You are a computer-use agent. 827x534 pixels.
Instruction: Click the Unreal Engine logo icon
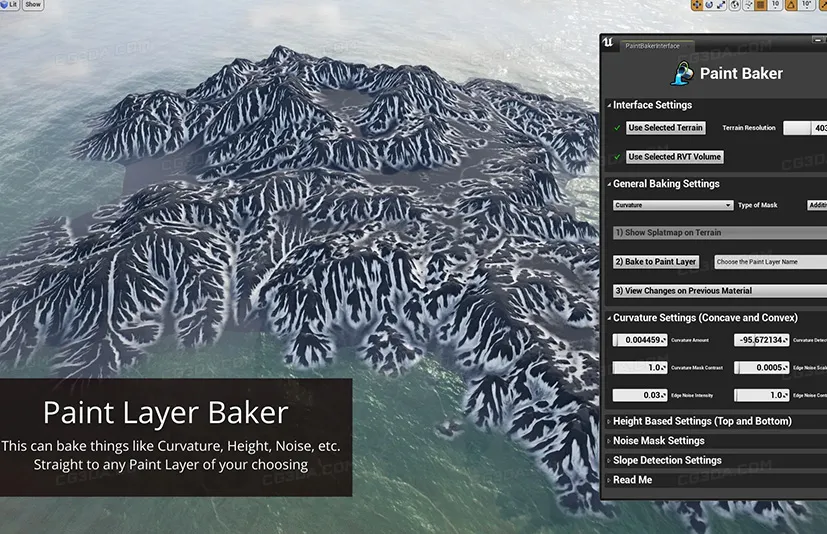point(608,43)
